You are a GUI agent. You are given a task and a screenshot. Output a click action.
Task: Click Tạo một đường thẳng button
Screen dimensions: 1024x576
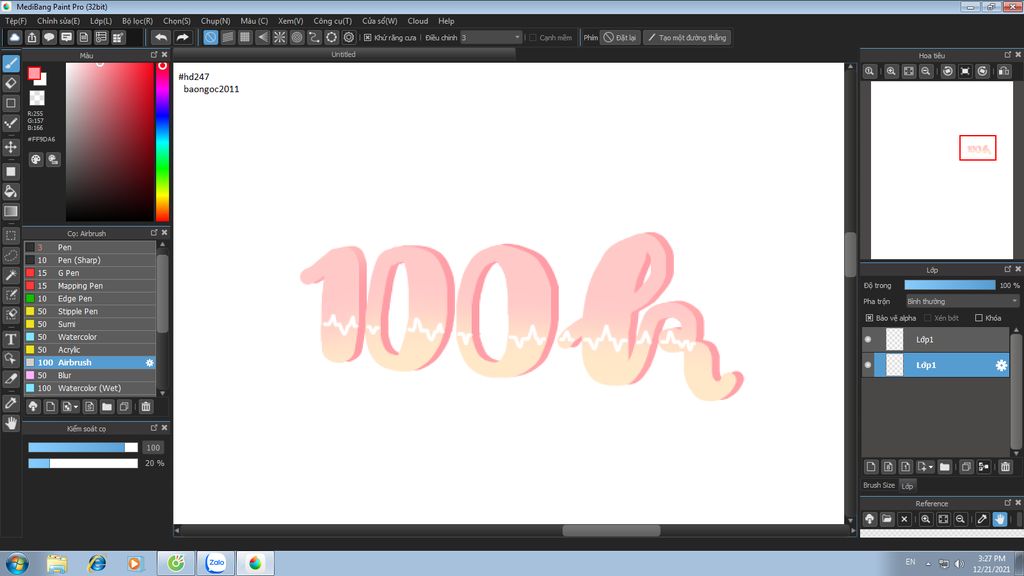[687, 38]
